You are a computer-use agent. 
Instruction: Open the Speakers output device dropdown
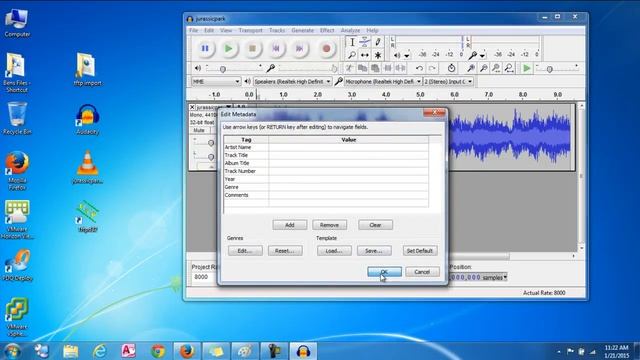(292, 82)
